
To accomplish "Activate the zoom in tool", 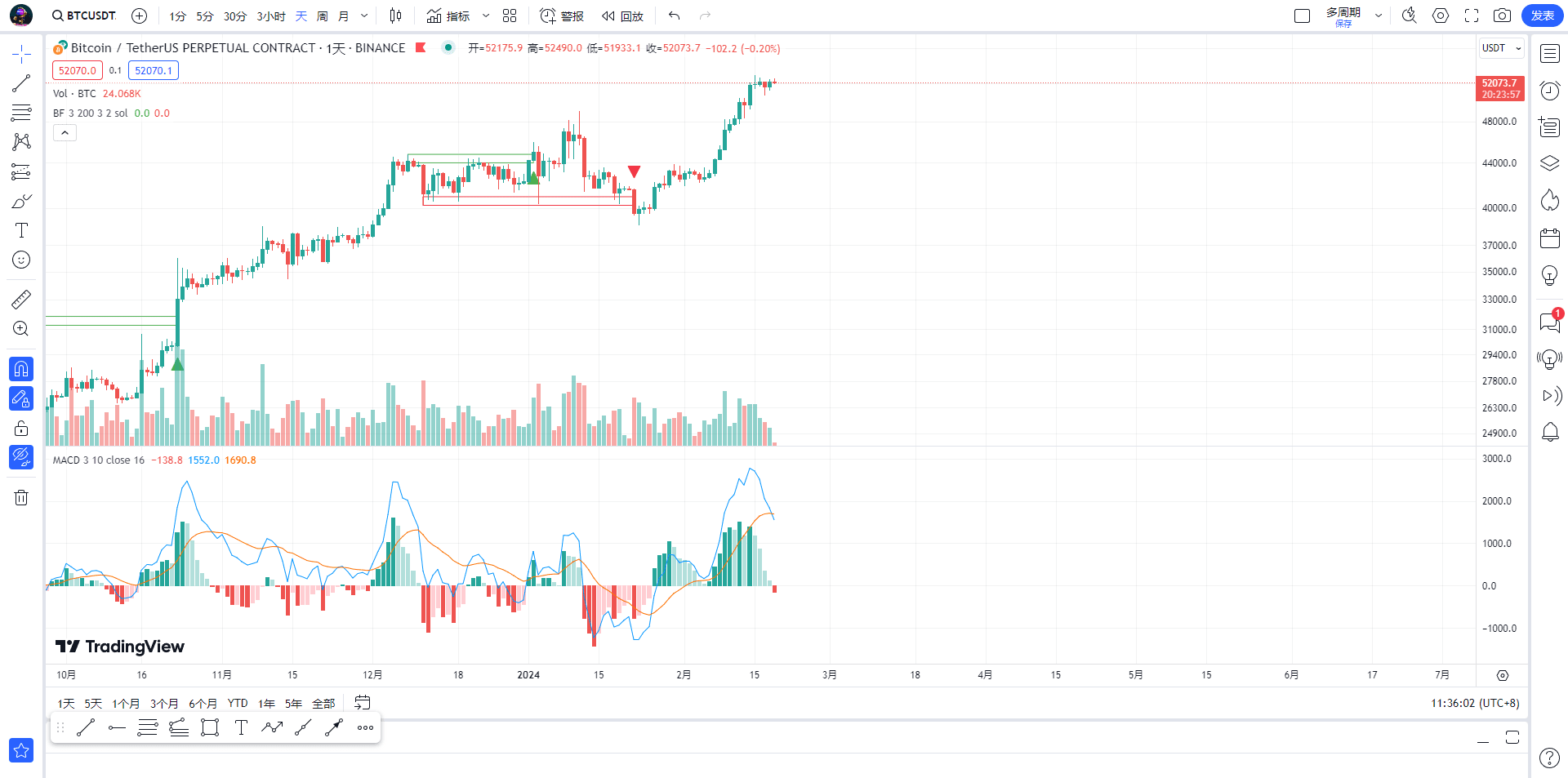I will pyautogui.click(x=21, y=329).
